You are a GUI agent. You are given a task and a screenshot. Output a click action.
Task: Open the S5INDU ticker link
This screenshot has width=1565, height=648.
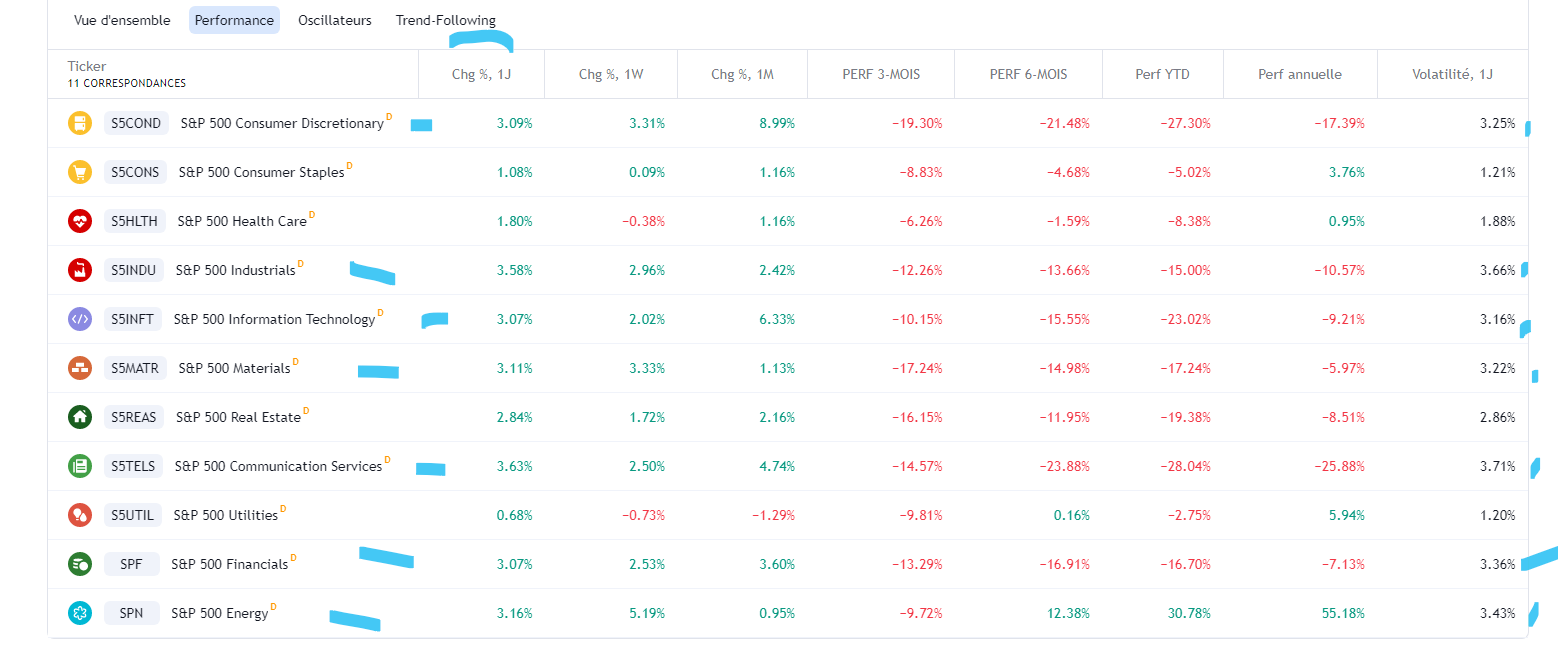(x=134, y=270)
